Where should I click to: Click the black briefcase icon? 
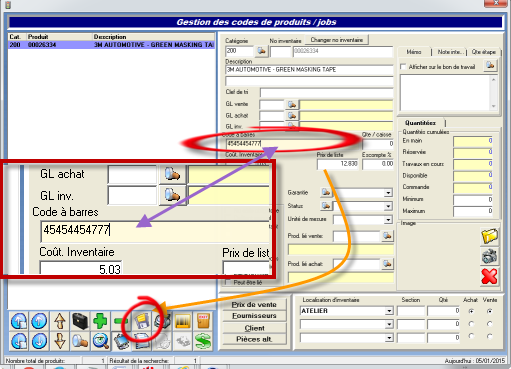point(80,321)
